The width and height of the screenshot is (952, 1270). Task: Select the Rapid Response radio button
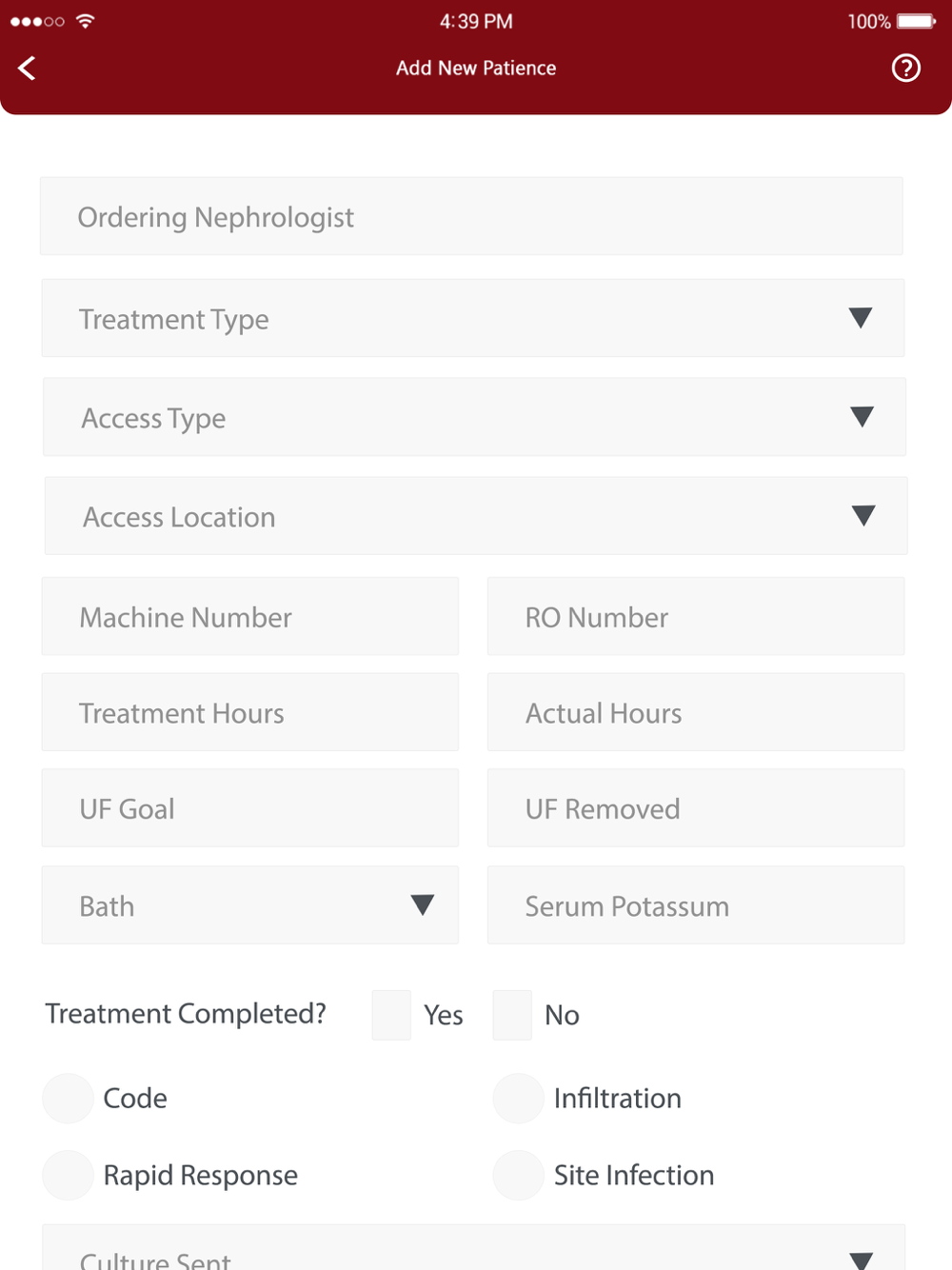pyautogui.click(x=68, y=1175)
